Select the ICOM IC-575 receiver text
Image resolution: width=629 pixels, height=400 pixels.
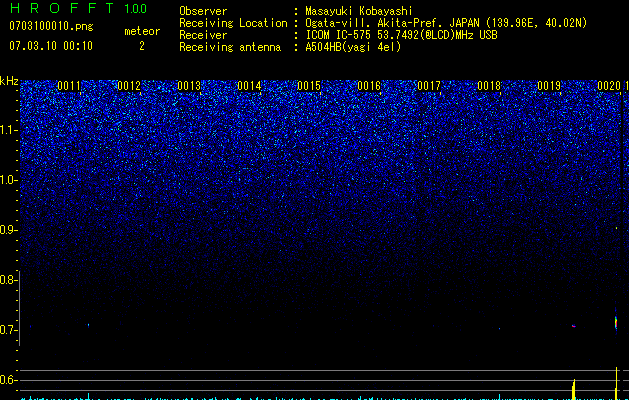pyautogui.click(x=401, y=35)
